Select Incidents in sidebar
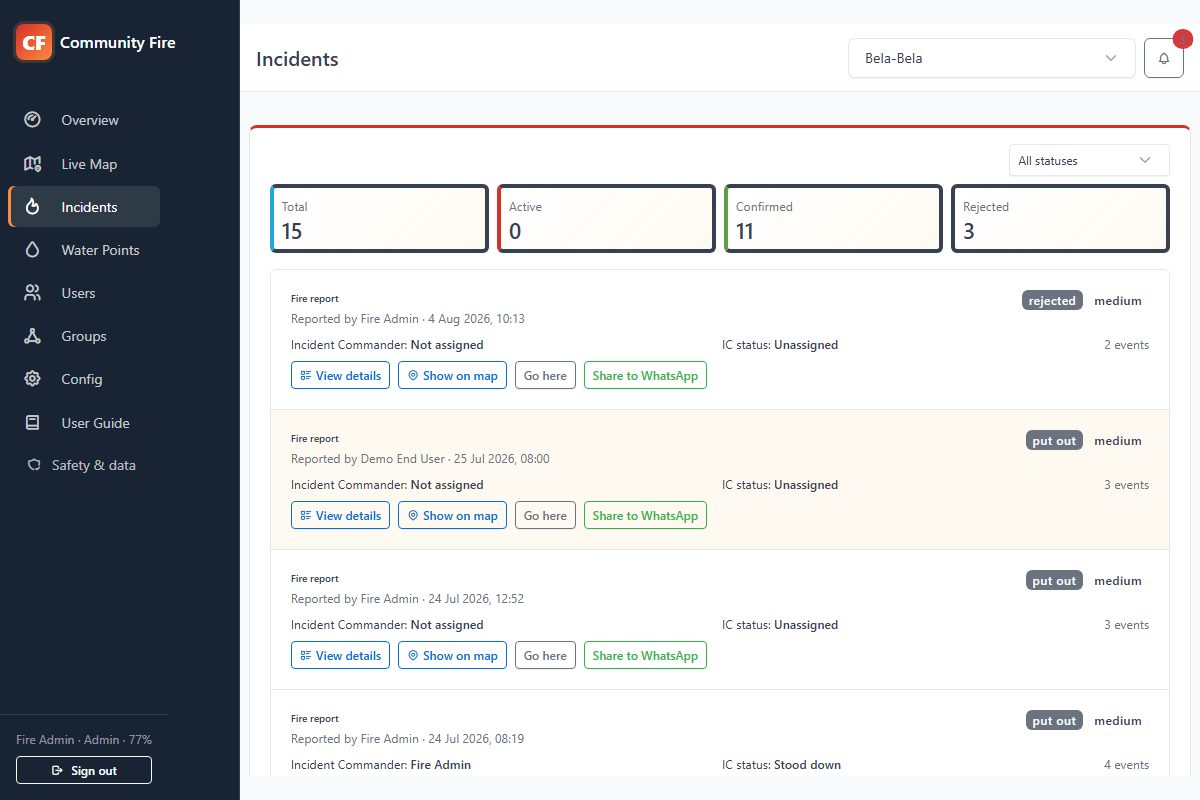The width and height of the screenshot is (1200, 800). tap(84, 207)
